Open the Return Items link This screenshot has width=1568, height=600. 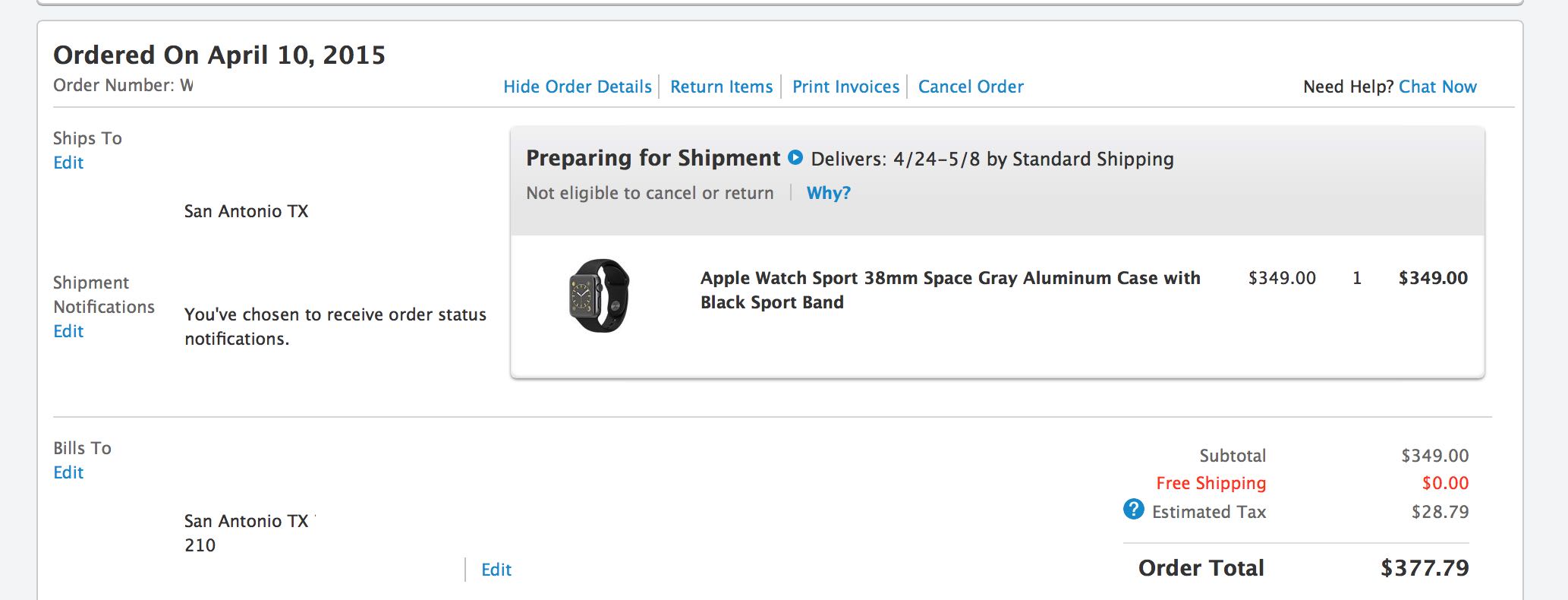pyautogui.click(x=721, y=87)
